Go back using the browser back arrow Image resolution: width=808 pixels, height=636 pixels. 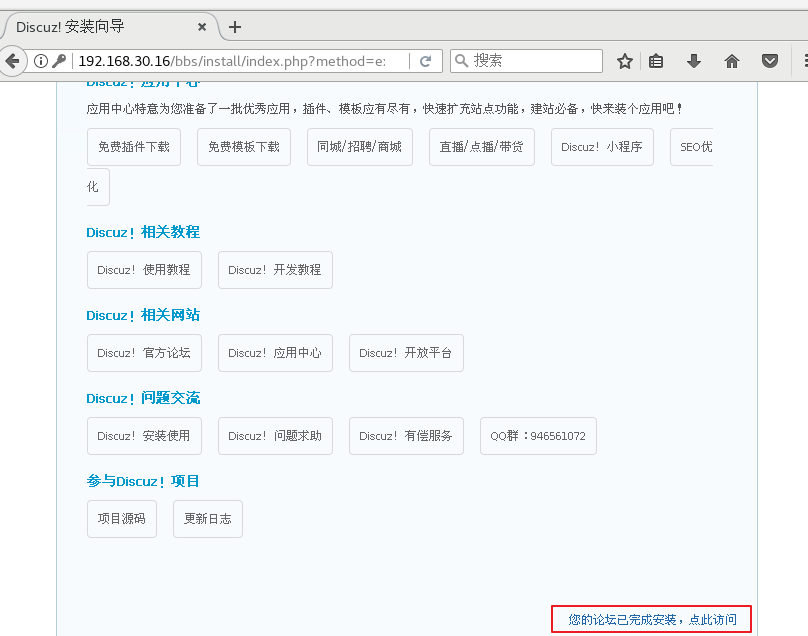[12, 61]
